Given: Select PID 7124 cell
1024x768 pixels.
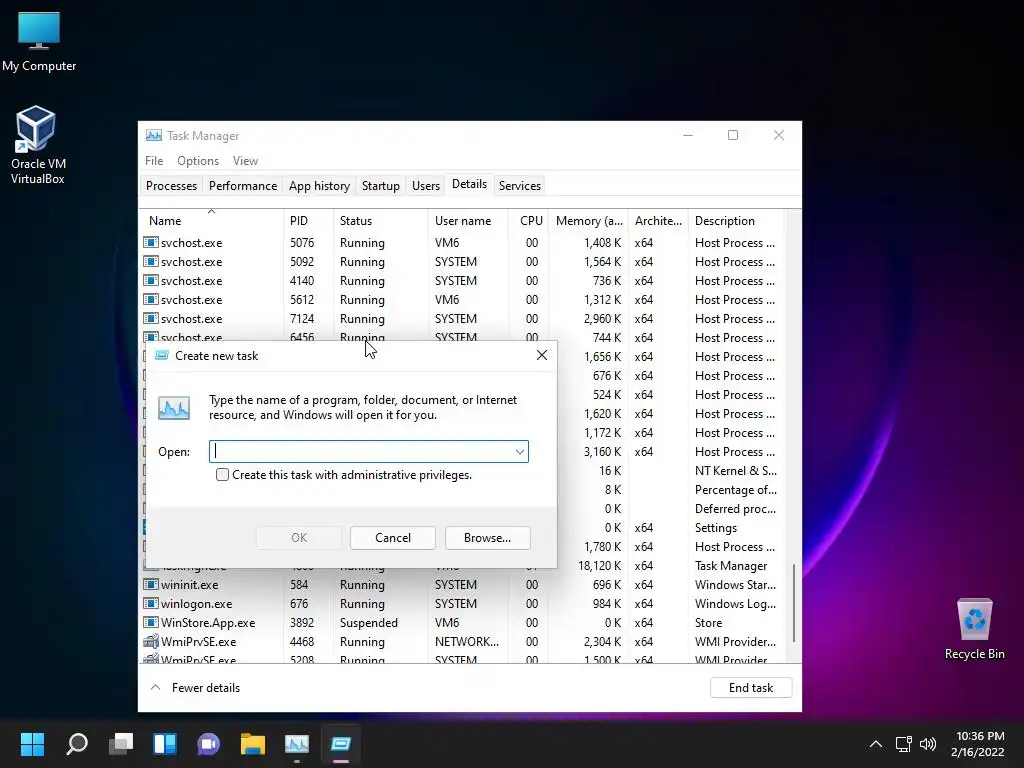Looking at the screenshot, I should click(x=302, y=318).
